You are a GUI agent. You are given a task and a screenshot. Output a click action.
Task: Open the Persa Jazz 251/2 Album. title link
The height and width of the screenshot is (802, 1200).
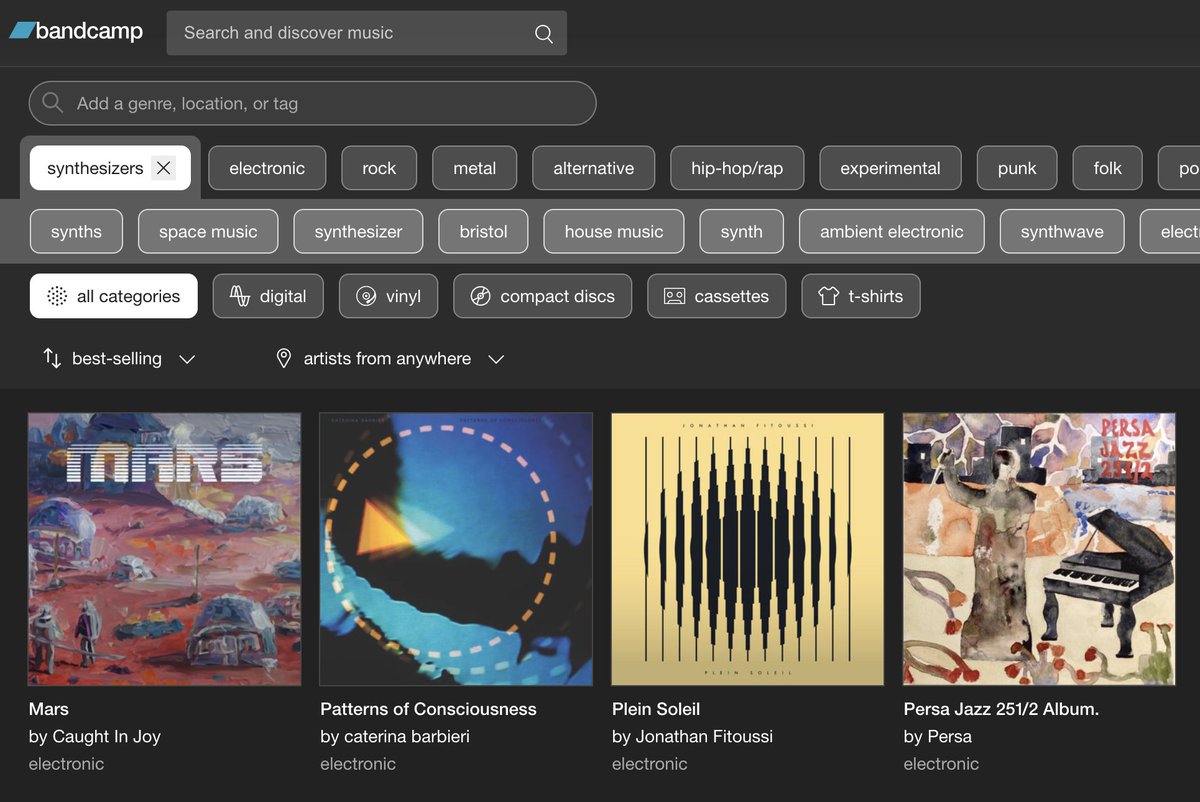pos(1001,709)
